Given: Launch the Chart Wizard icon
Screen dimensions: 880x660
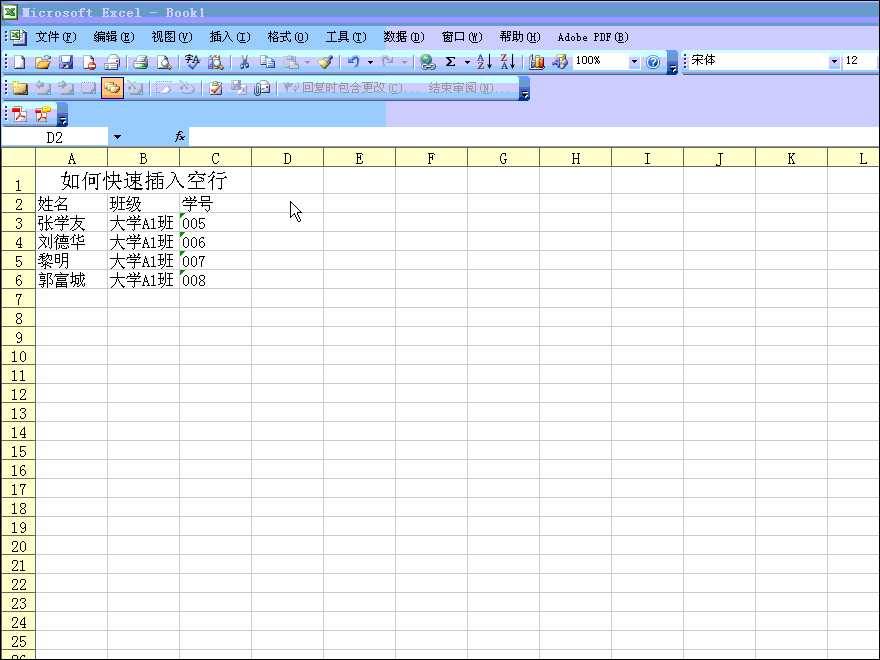Looking at the screenshot, I should pyautogui.click(x=537, y=62).
